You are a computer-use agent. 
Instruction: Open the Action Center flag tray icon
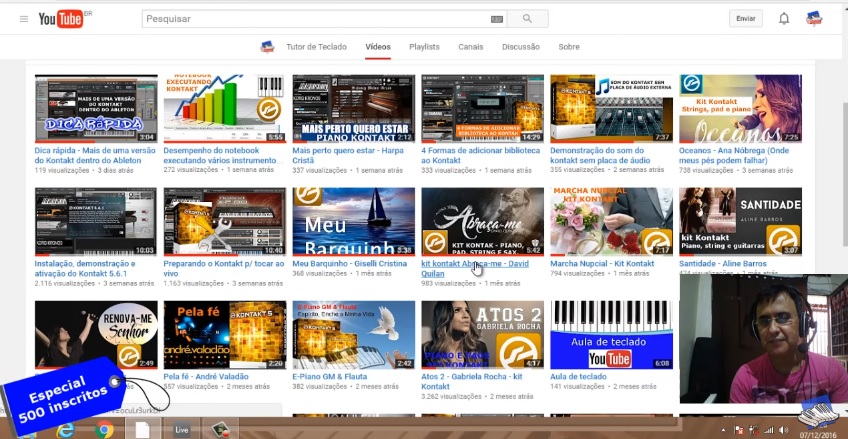739,430
